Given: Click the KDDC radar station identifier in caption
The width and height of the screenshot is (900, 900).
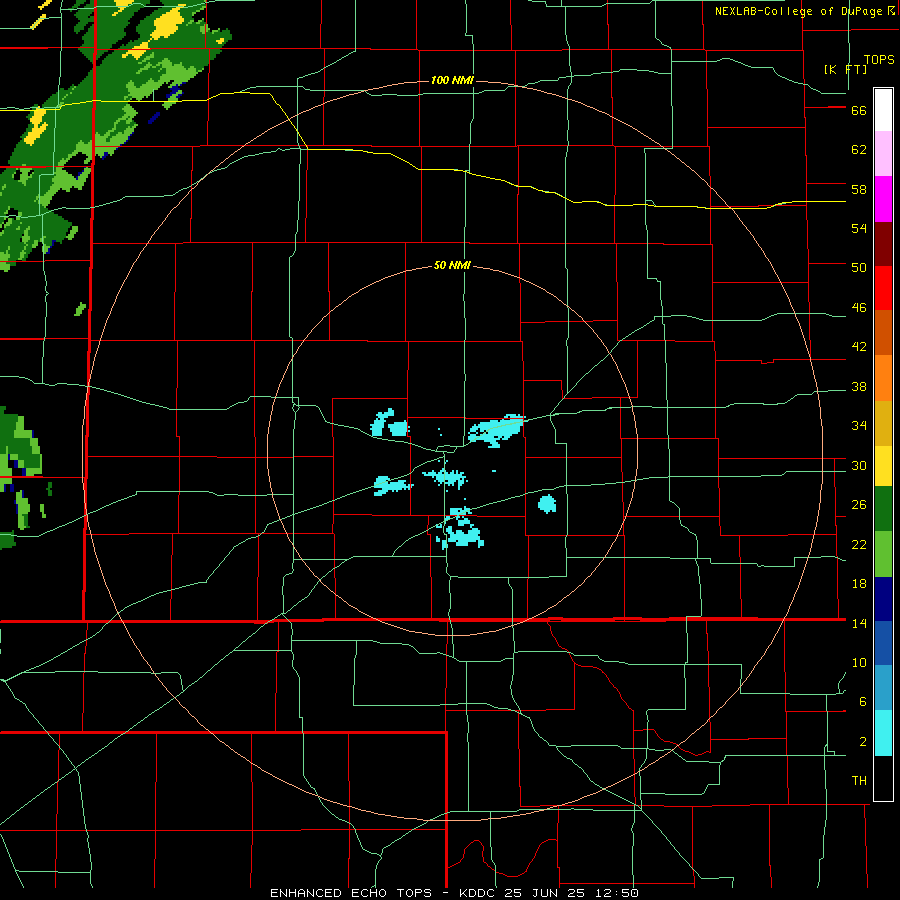Looking at the screenshot, I should coord(479,893).
